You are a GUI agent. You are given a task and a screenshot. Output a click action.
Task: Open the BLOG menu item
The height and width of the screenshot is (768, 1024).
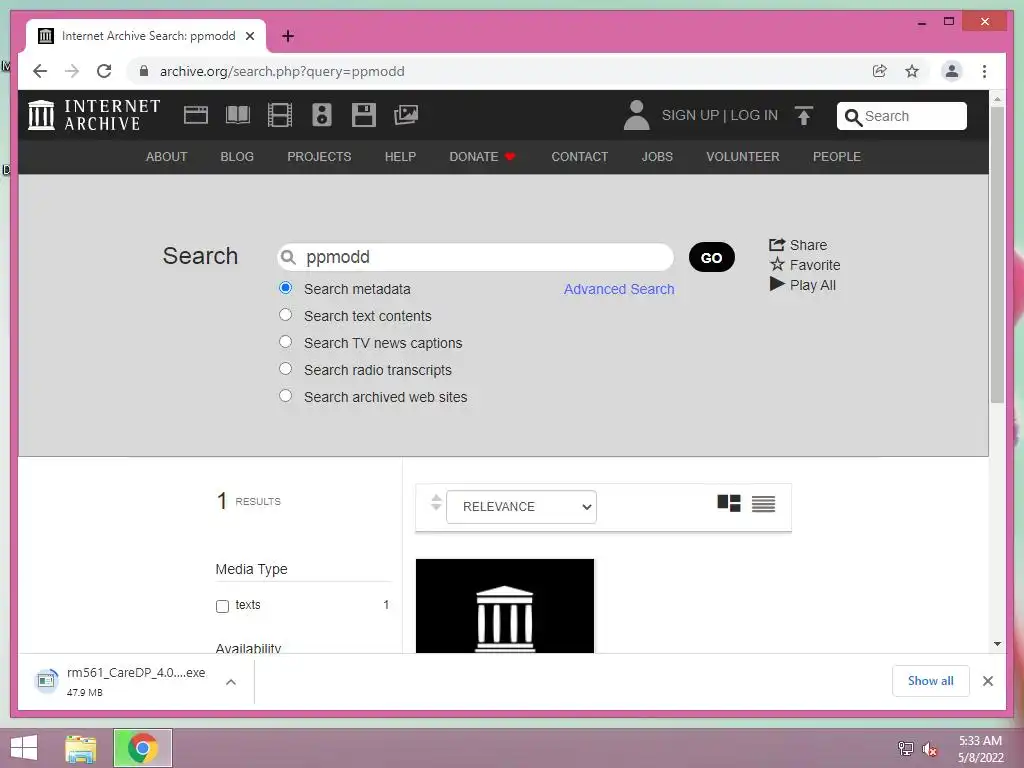237,157
